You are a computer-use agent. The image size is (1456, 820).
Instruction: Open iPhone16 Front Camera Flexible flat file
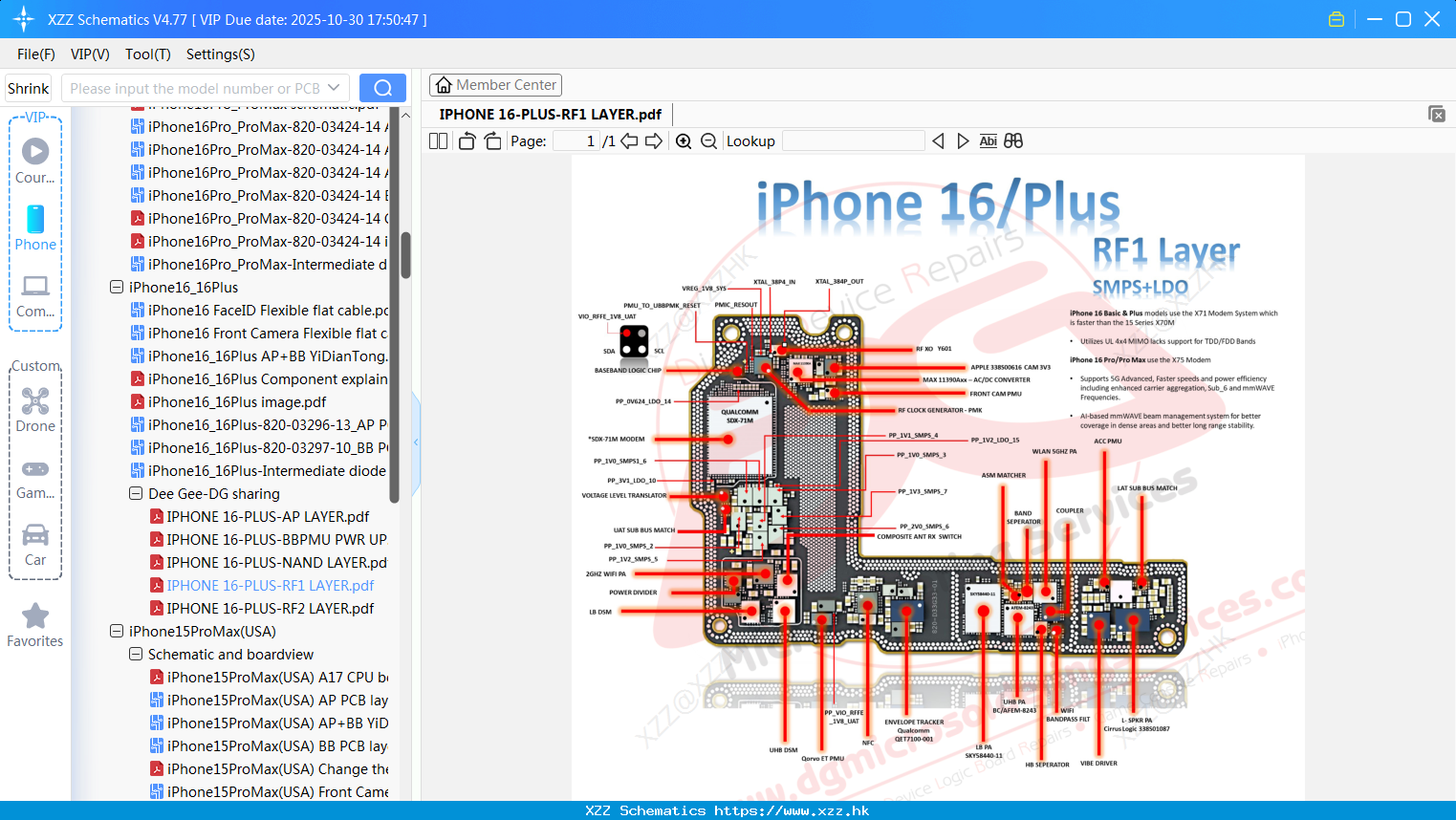pos(259,333)
